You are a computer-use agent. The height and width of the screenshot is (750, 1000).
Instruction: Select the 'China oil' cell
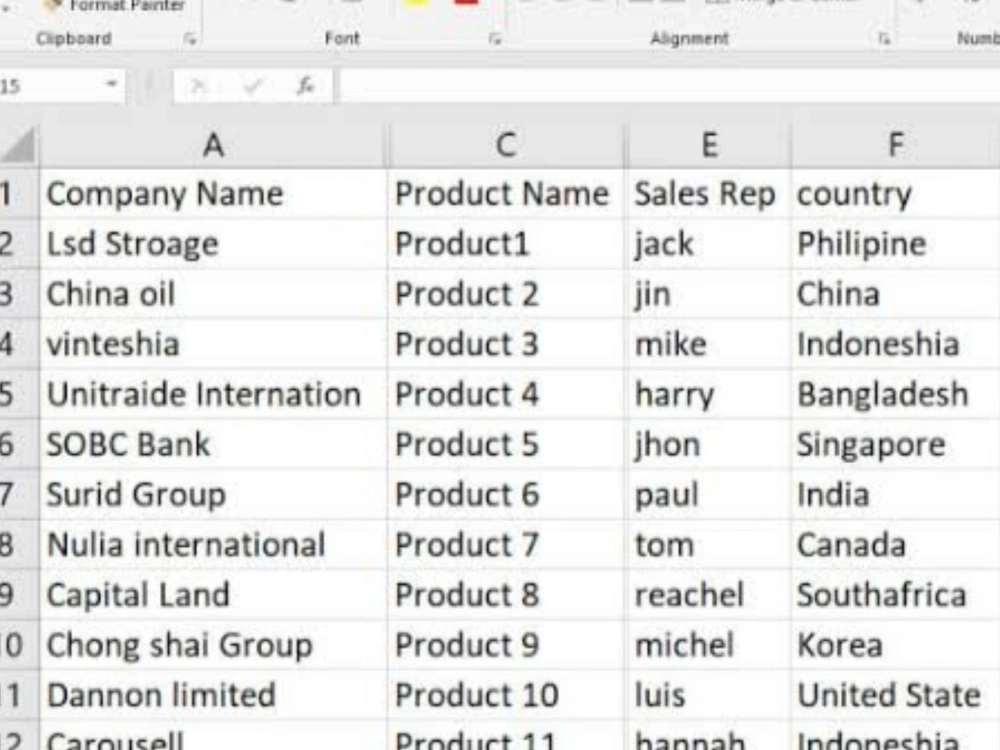tap(214, 294)
